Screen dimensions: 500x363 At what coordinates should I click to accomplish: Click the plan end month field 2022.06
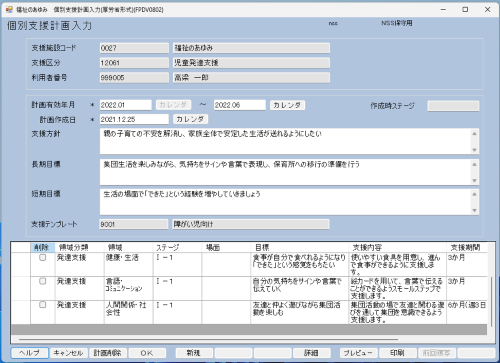(240, 105)
